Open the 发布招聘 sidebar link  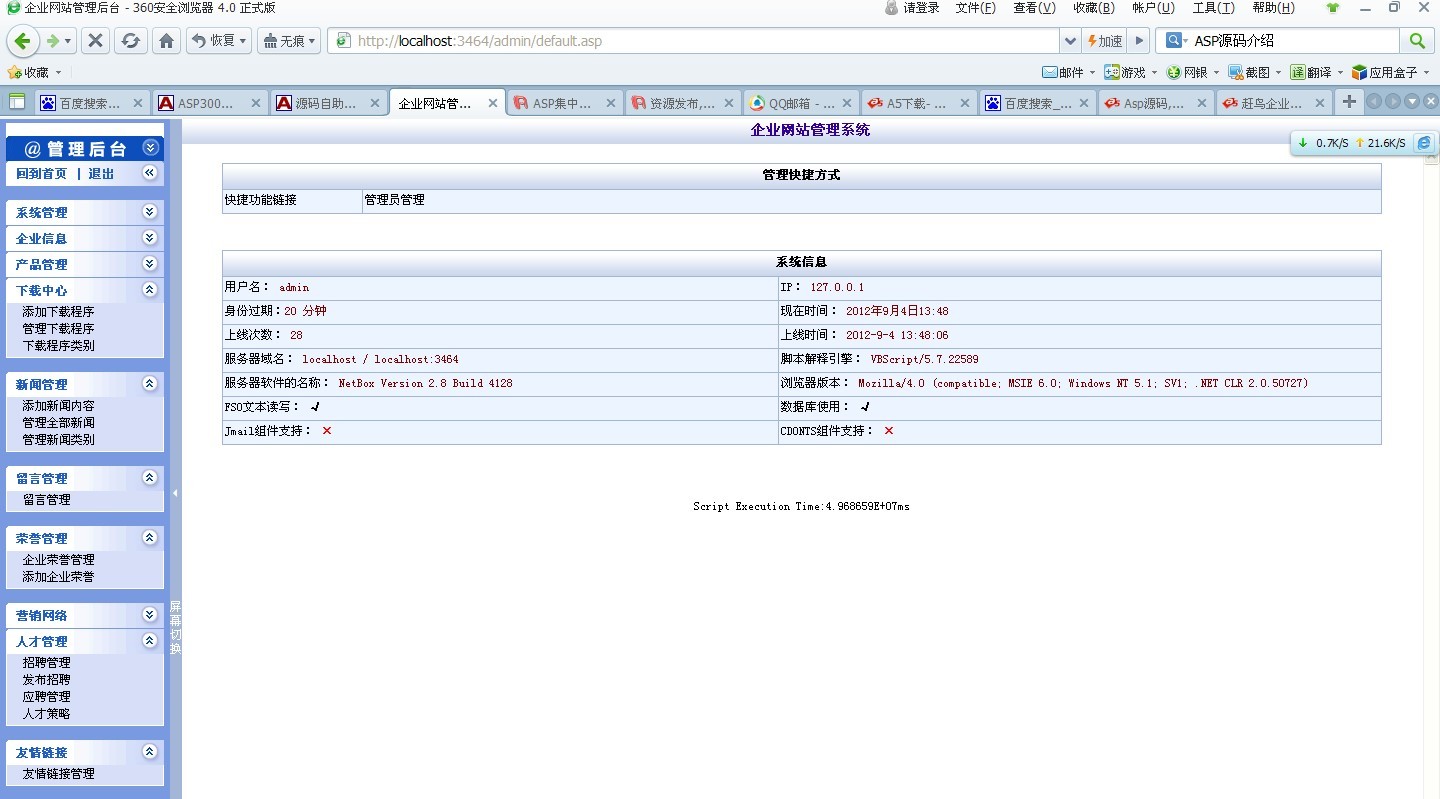tap(46, 680)
